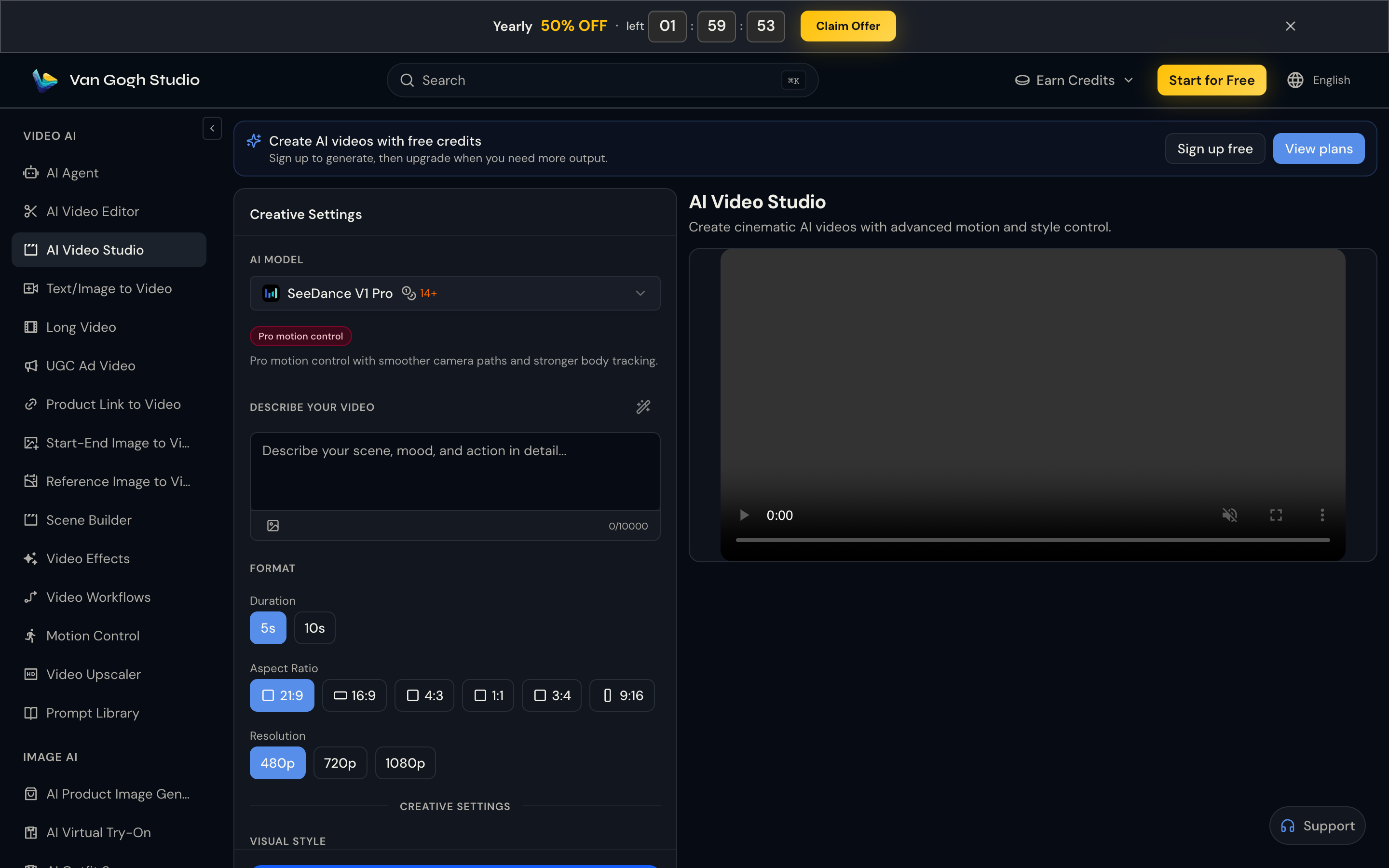Choose the 1:1 aspect ratio
Viewport: 1389px width, 868px height.
coord(488,696)
